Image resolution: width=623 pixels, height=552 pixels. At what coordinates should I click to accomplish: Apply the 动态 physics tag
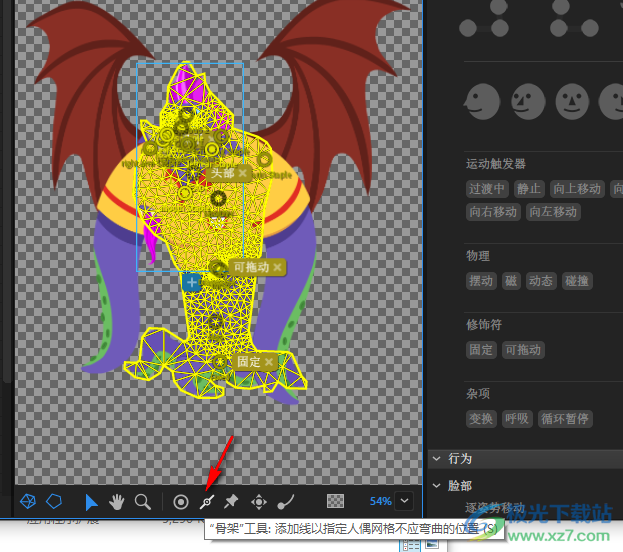(541, 281)
